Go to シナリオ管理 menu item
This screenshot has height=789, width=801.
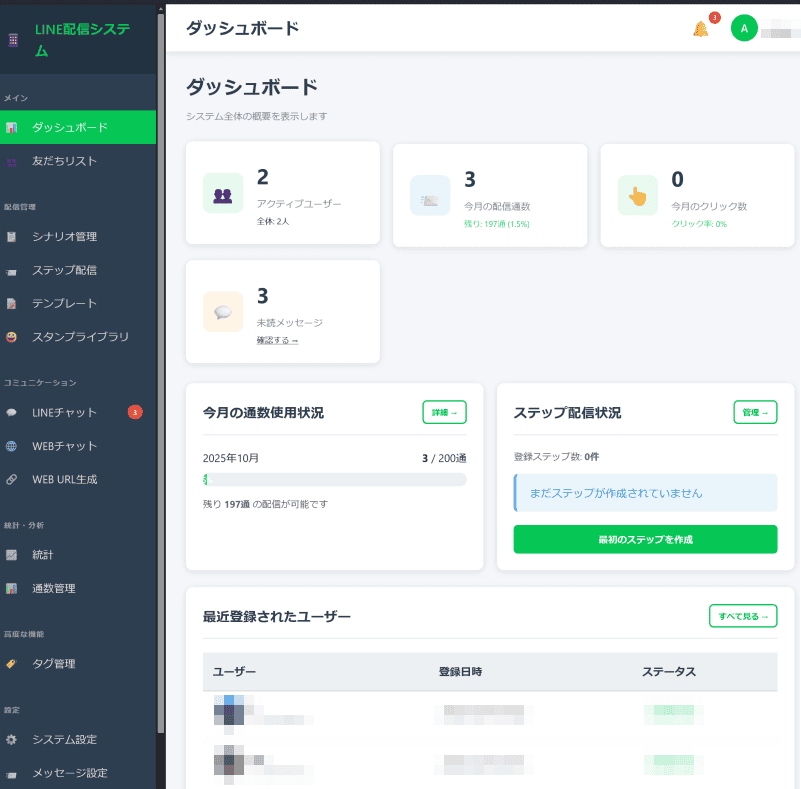[x=64, y=237]
